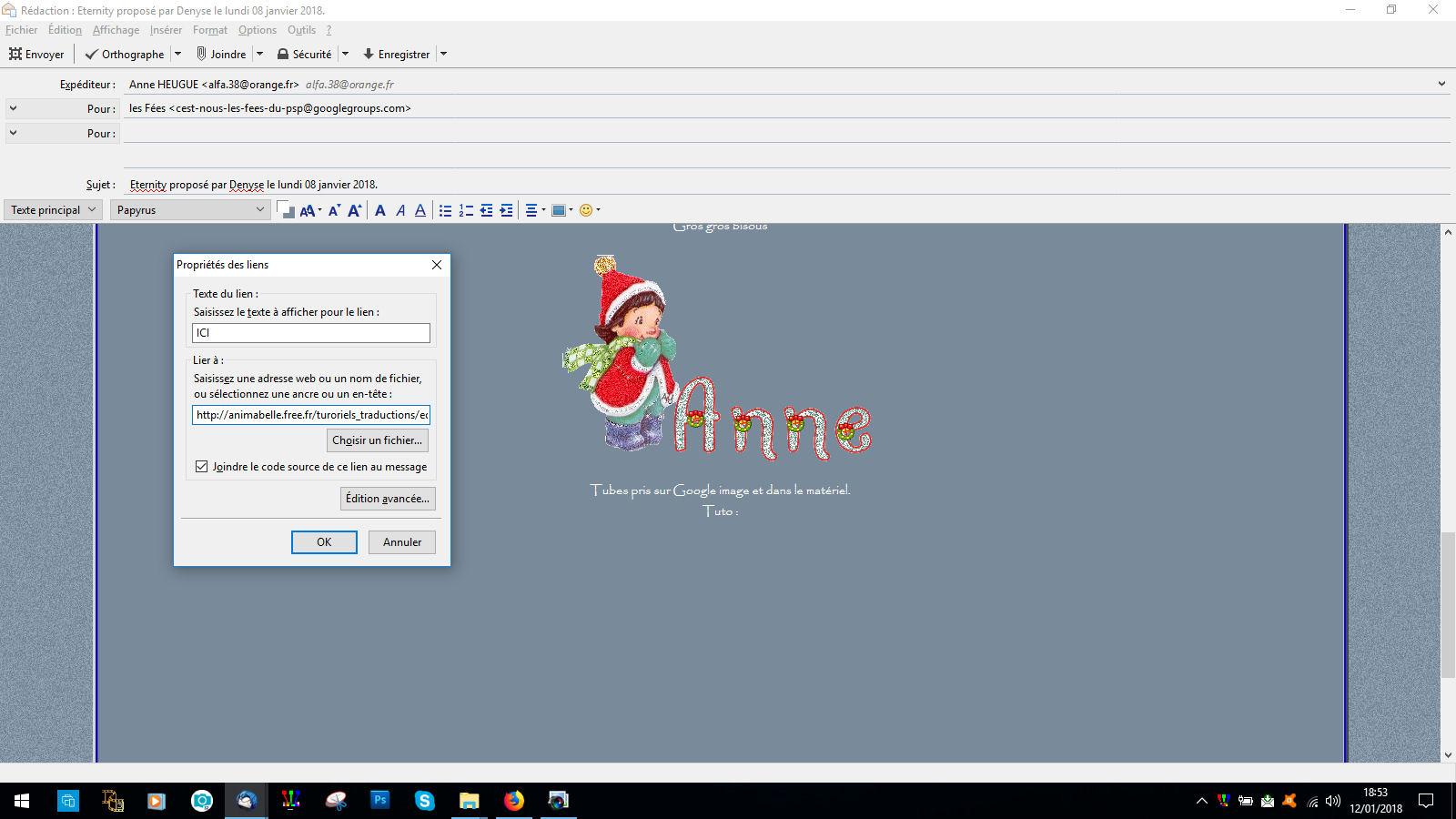Click the volume icon in system tray
The image size is (1456, 819).
pos(1333,802)
